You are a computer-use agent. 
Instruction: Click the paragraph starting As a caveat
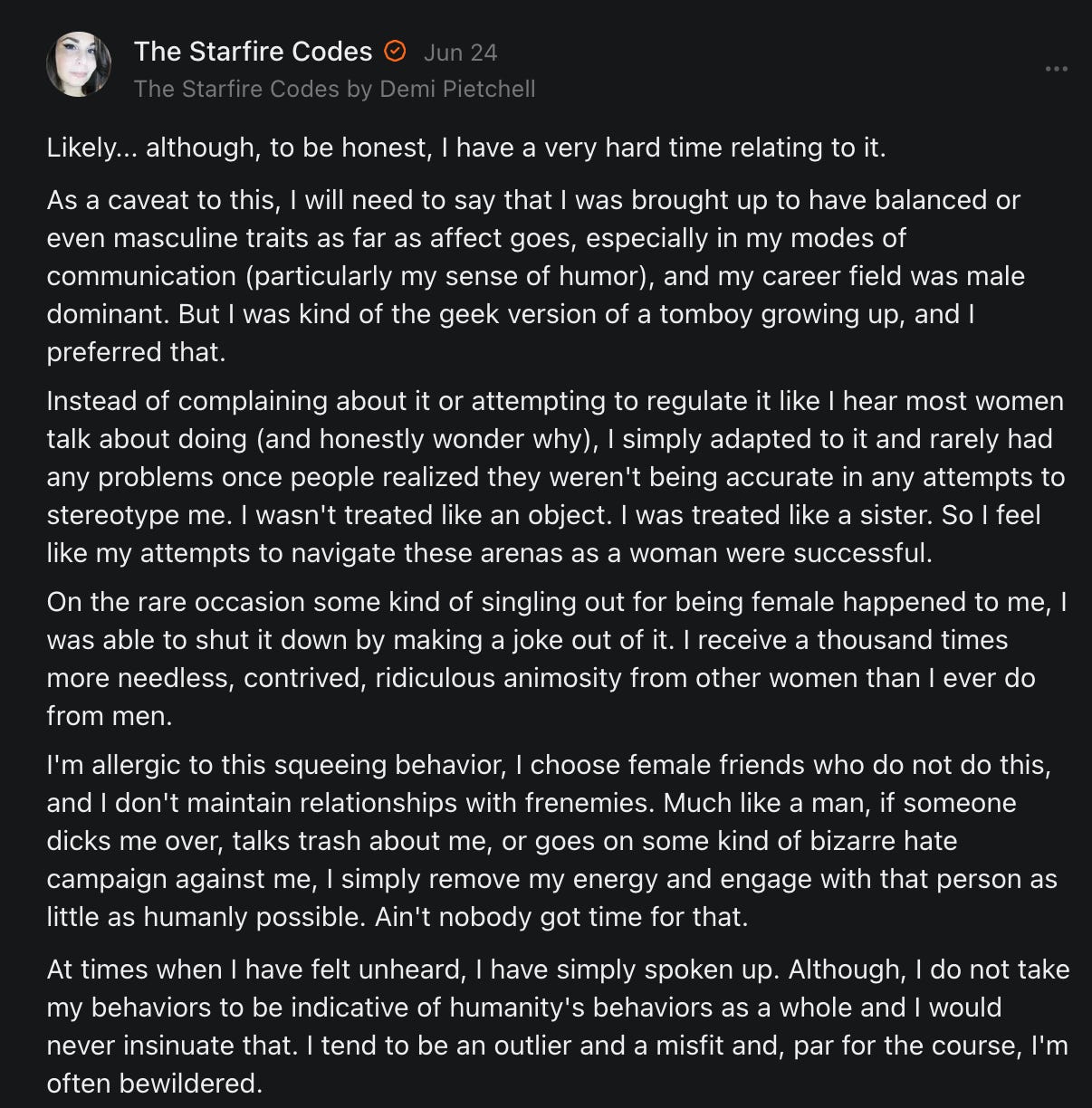536,276
